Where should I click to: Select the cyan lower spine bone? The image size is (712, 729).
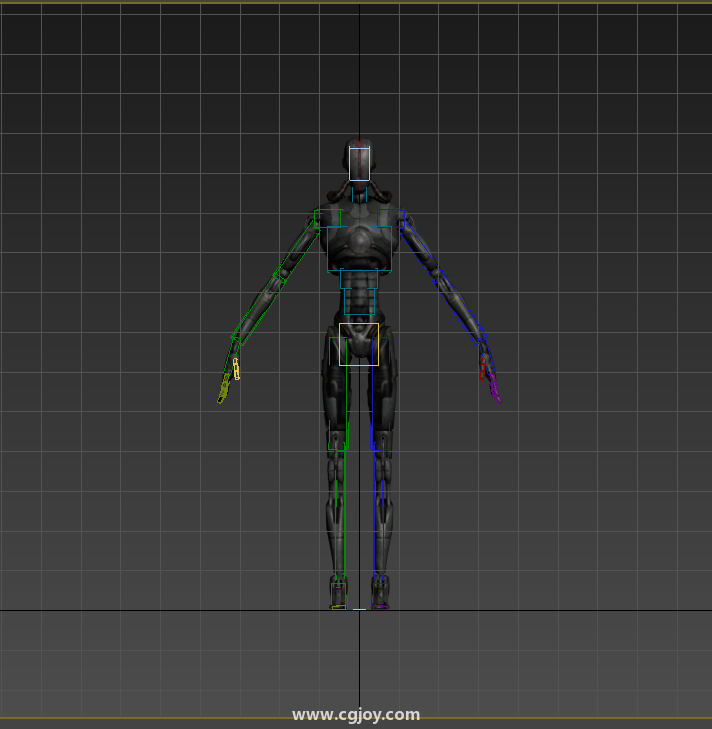point(359,302)
